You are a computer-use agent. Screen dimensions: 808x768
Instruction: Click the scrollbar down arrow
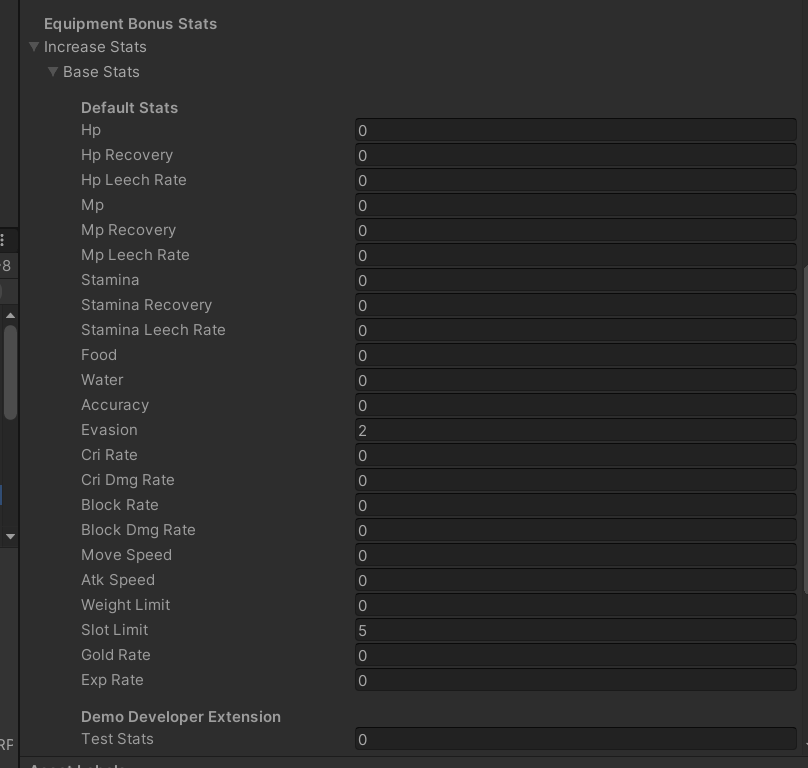point(10,536)
